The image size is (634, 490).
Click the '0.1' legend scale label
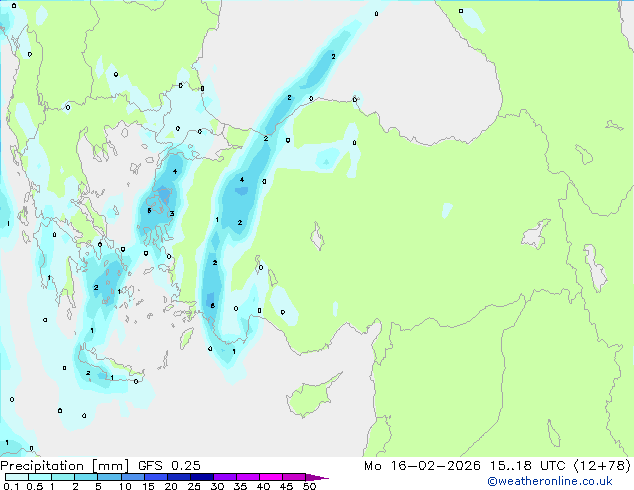tap(11, 486)
